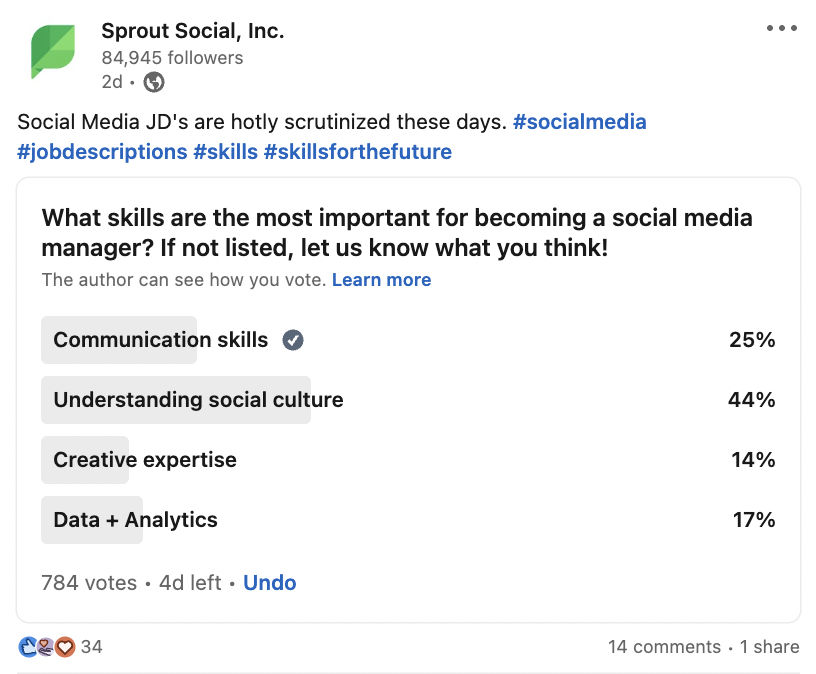816x674 pixels.
Task: Click the Sprout Social leaf logo
Action: [x=53, y=52]
